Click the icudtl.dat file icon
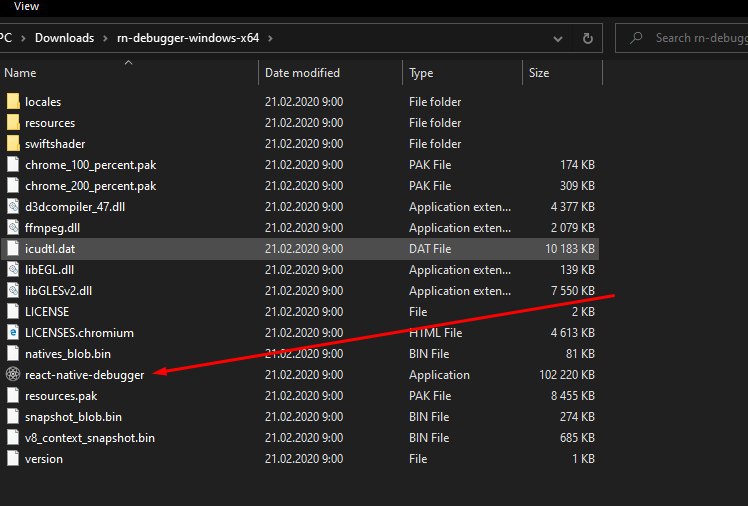 click(13, 248)
